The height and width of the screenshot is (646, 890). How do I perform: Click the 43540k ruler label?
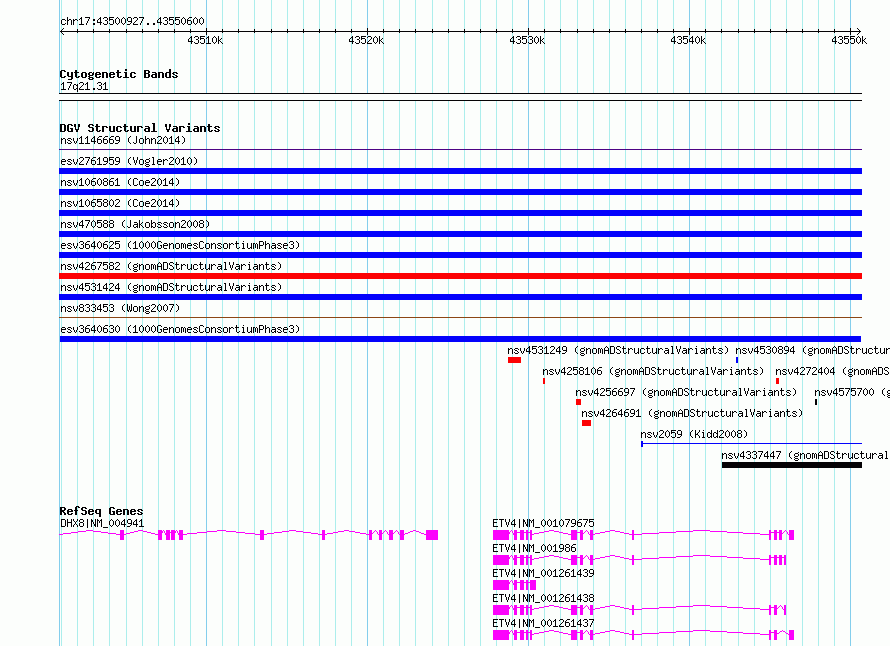(689, 40)
